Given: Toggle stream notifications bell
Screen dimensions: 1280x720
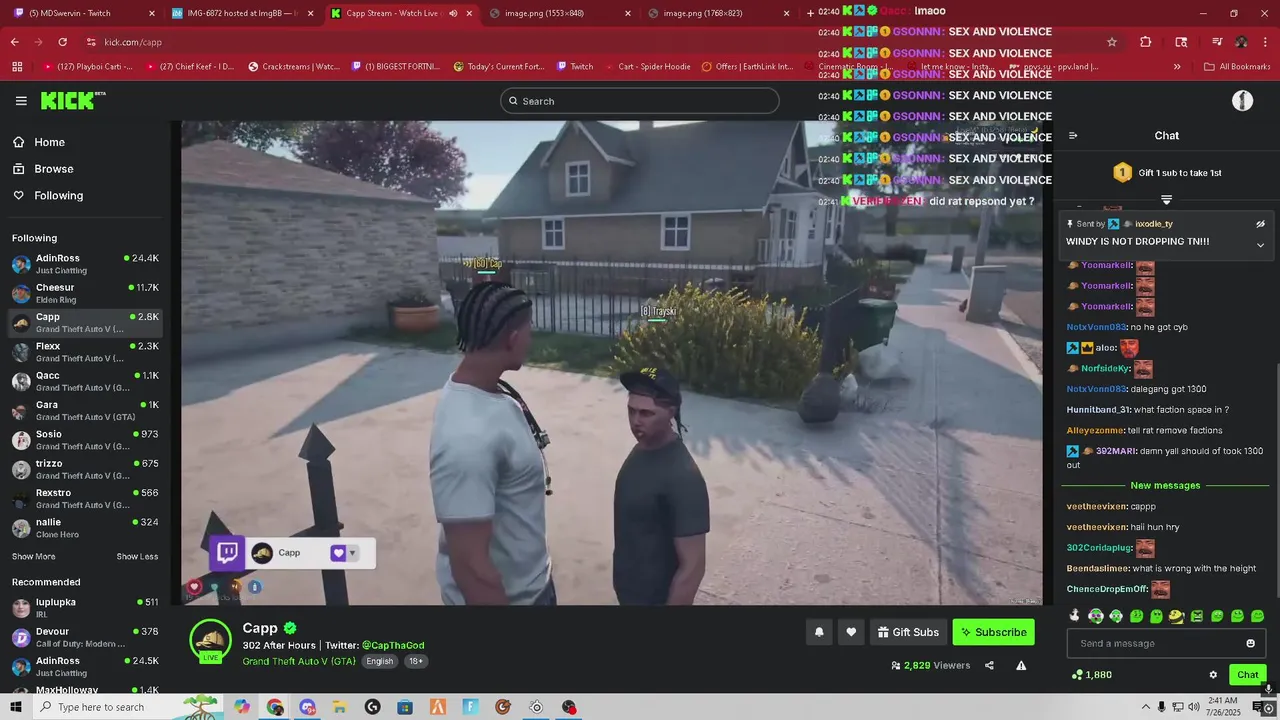Looking at the screenshot, I should (x=819, y=632).
